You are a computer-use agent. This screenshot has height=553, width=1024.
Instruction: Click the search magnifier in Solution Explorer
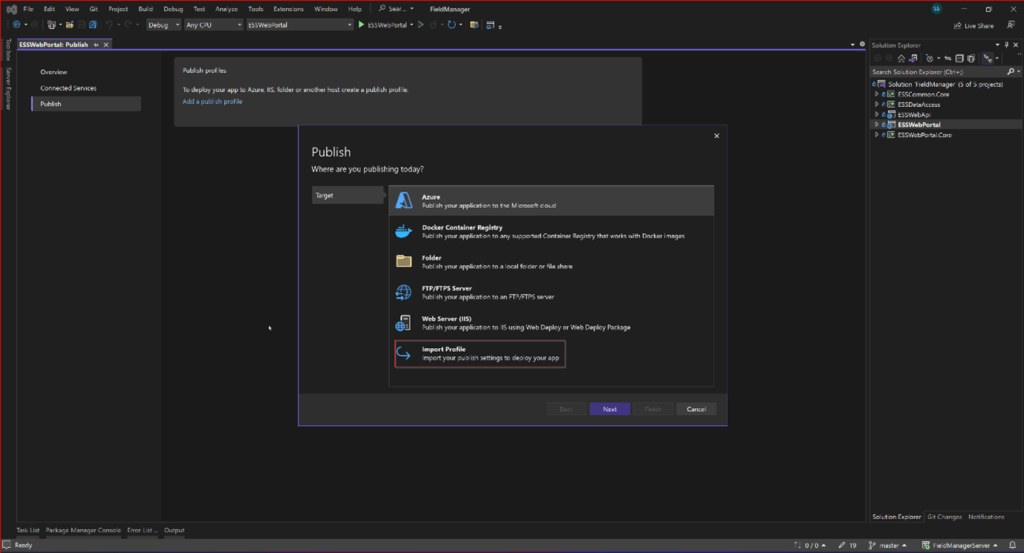point(1011,72)
